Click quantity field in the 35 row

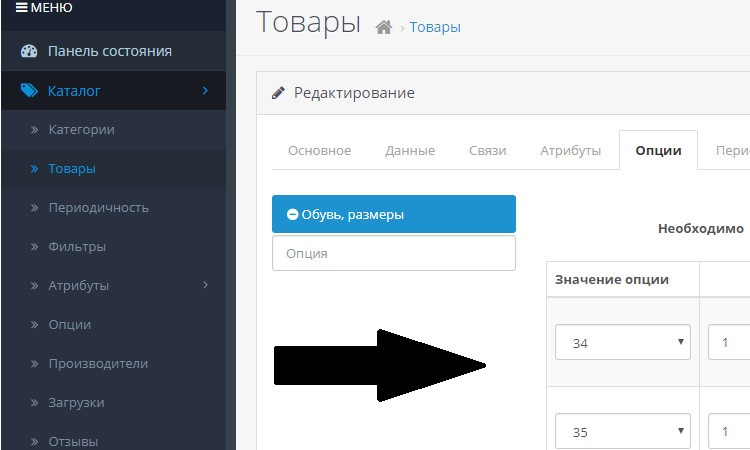pyautogui.click(x=729, y=431)
